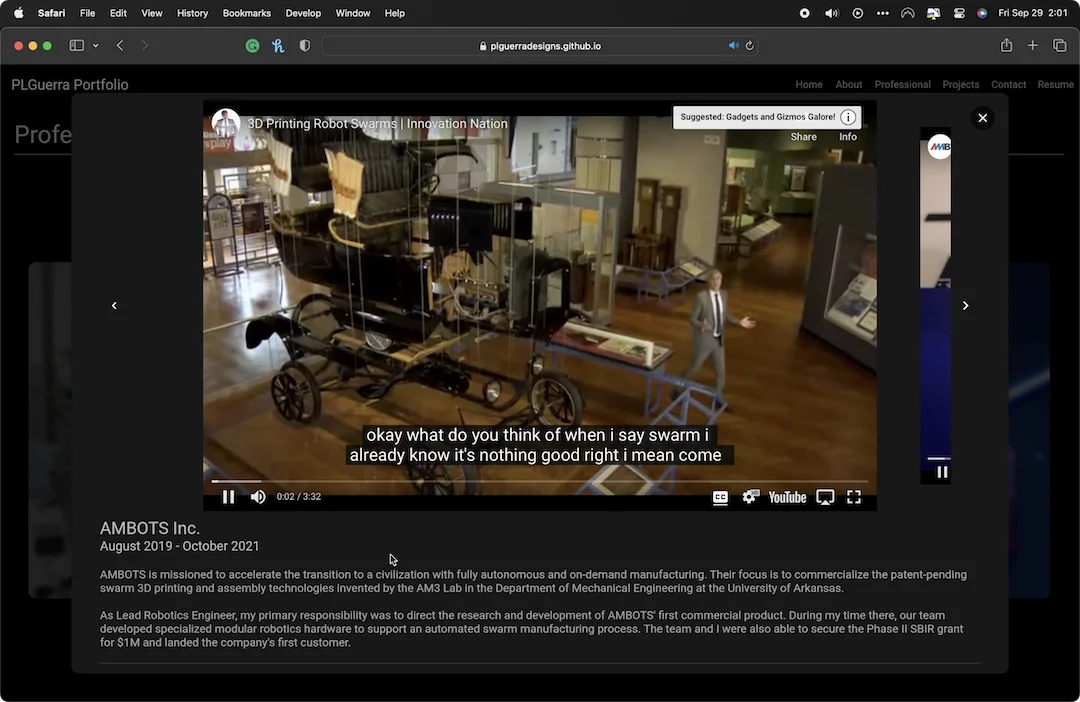
Task: Open Control Center in the menu bar
Action: pyautogui.click(x=959, y=13)
